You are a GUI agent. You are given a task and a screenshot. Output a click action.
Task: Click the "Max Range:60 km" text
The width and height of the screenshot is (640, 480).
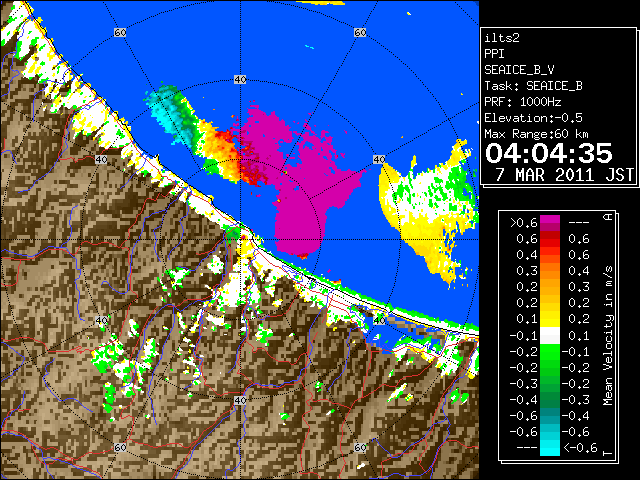537,134
